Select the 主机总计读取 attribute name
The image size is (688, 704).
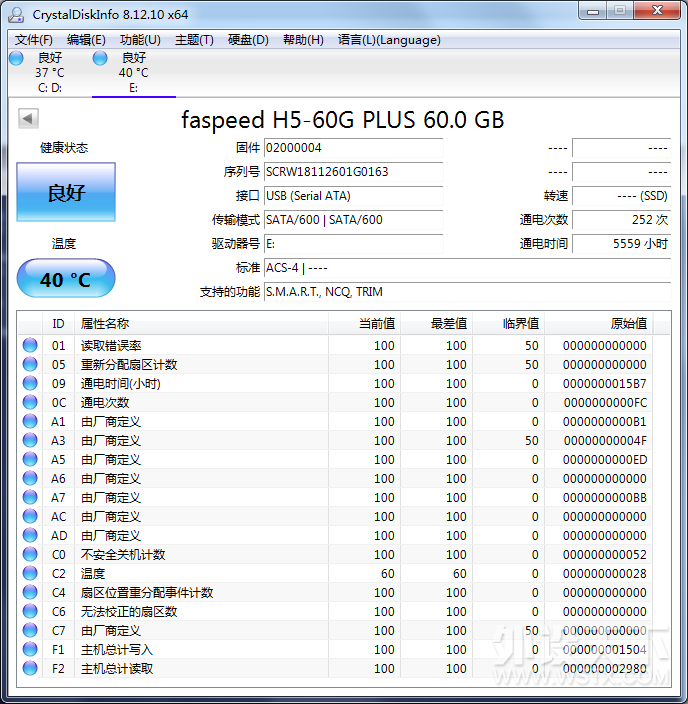[117, 669]
